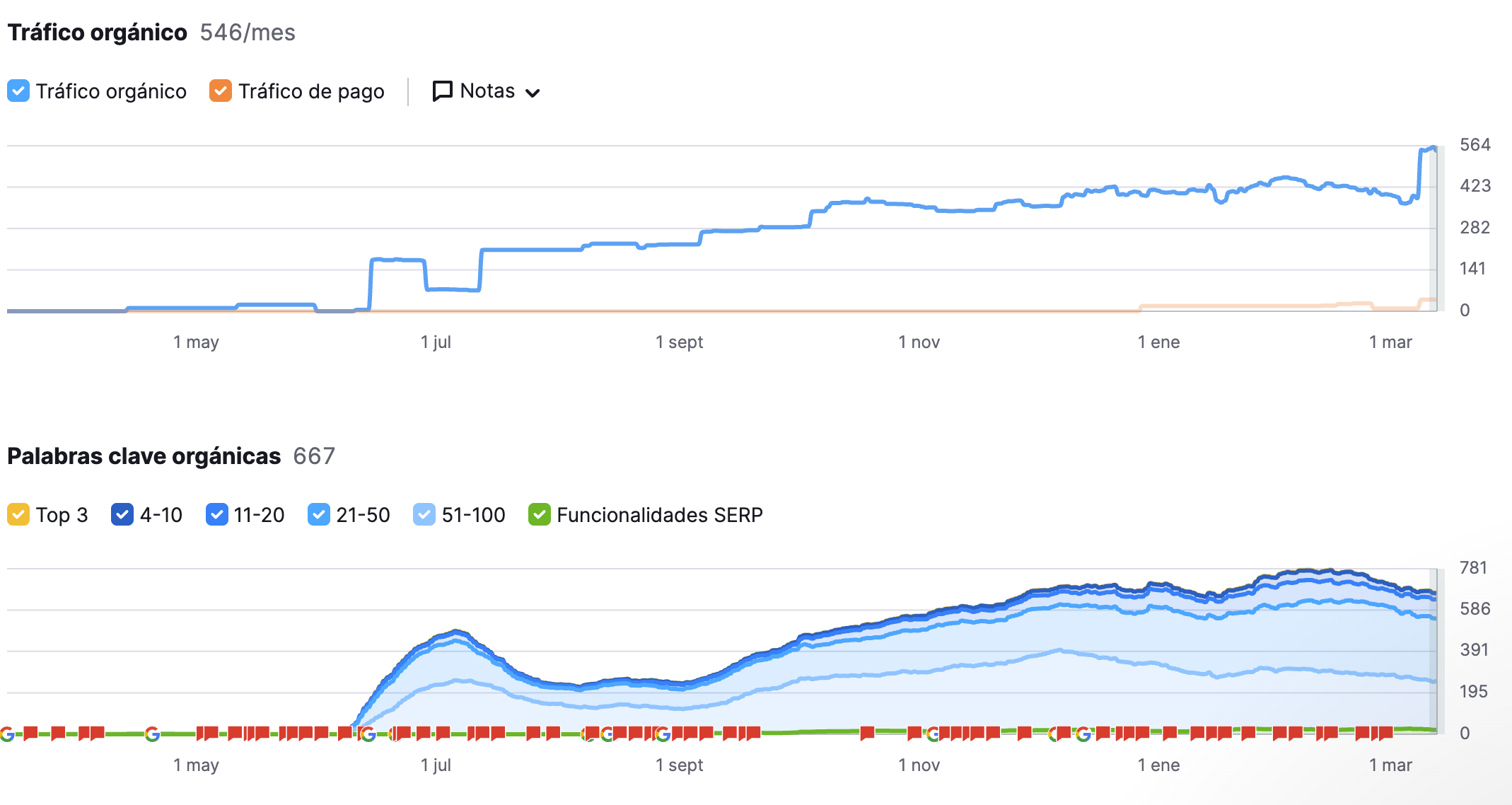Hide the 4-10 positions series
The width and height of the screenshot is (1512, 805).
[122, 515]
